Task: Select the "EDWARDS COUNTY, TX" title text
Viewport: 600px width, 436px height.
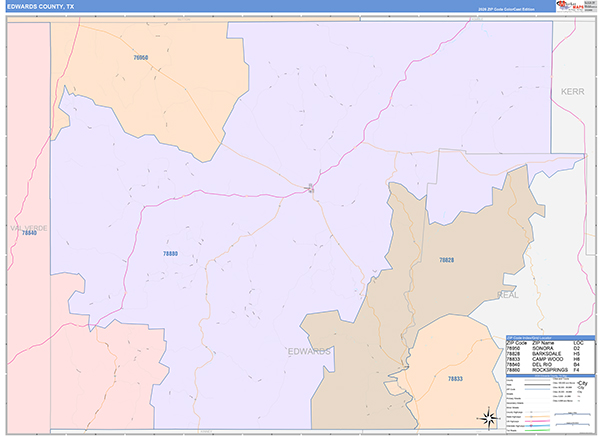Action: click(41, 7)
